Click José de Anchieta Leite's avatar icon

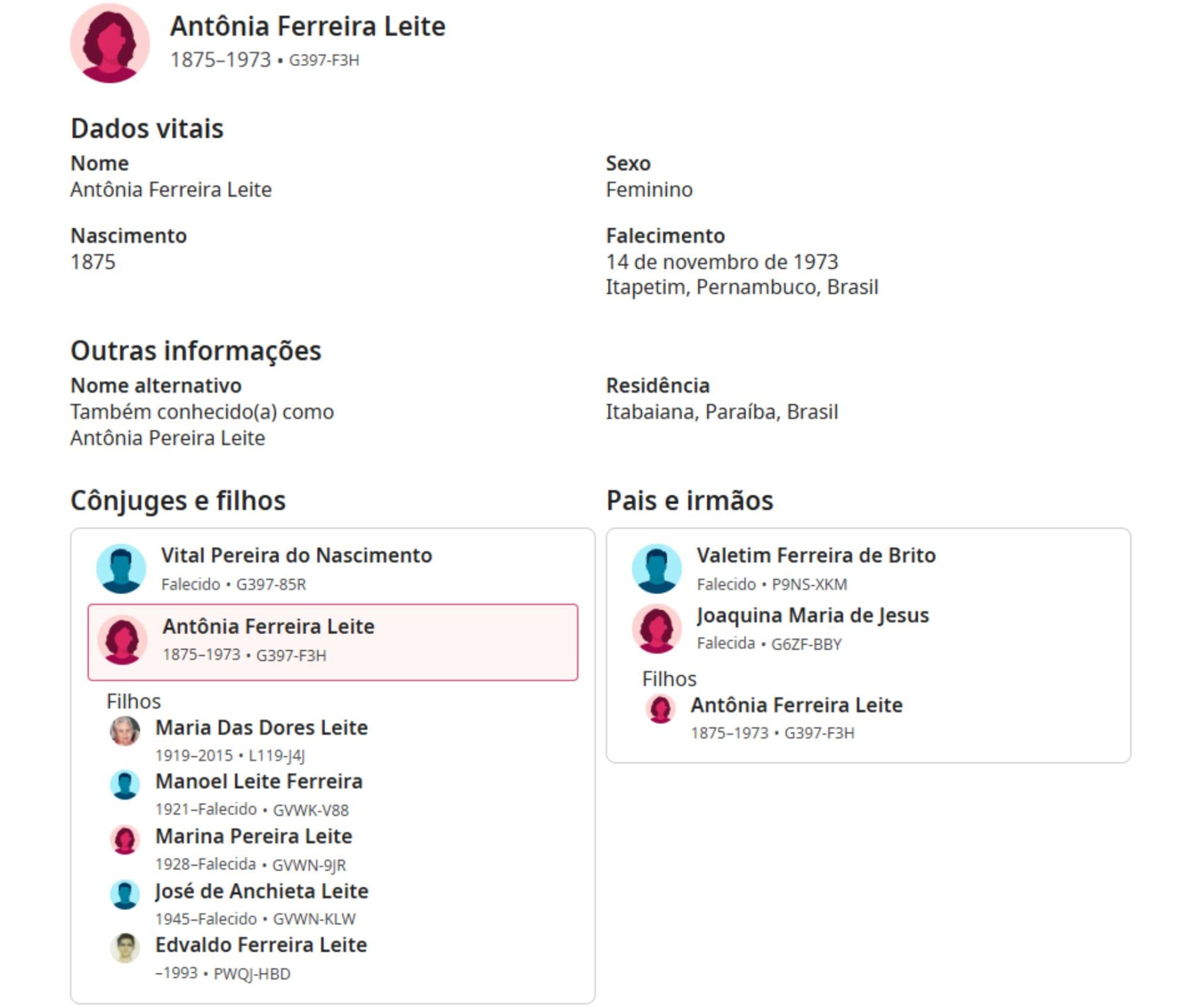click(x=125, y=894)
